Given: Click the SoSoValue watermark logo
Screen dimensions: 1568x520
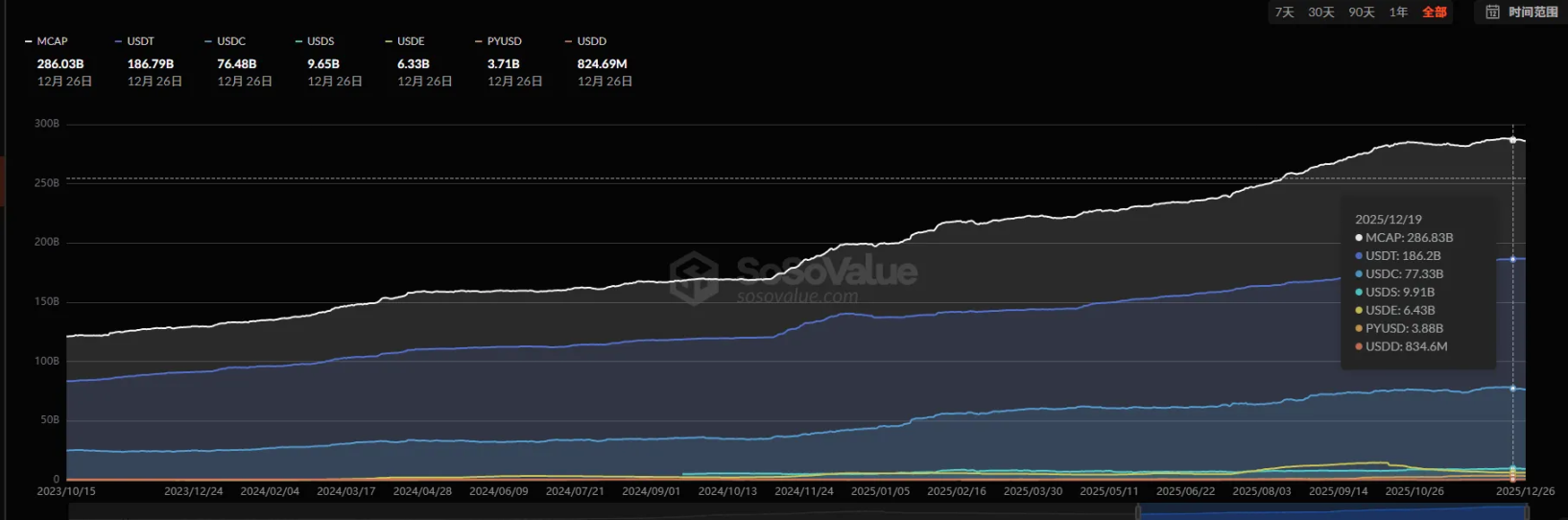Looking at the screenshot, I should 695,276.
